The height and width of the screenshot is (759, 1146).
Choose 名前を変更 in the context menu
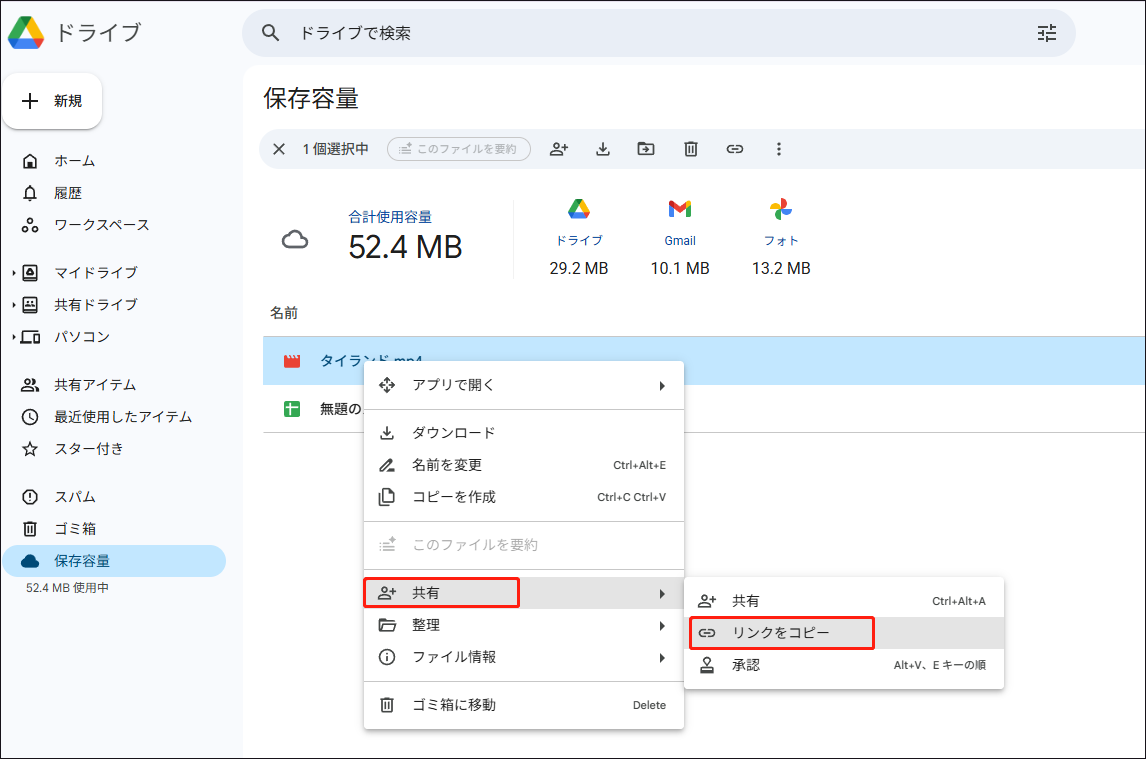point(448,464)
